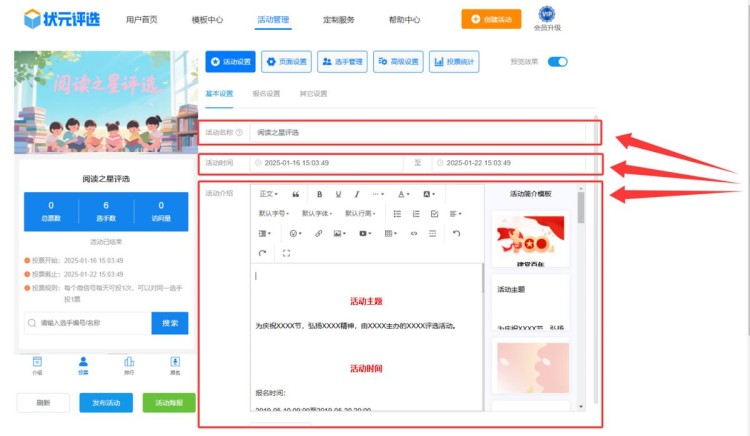Click the blockquote icon in the editor
750x436 pixels.
pos(296,194)
